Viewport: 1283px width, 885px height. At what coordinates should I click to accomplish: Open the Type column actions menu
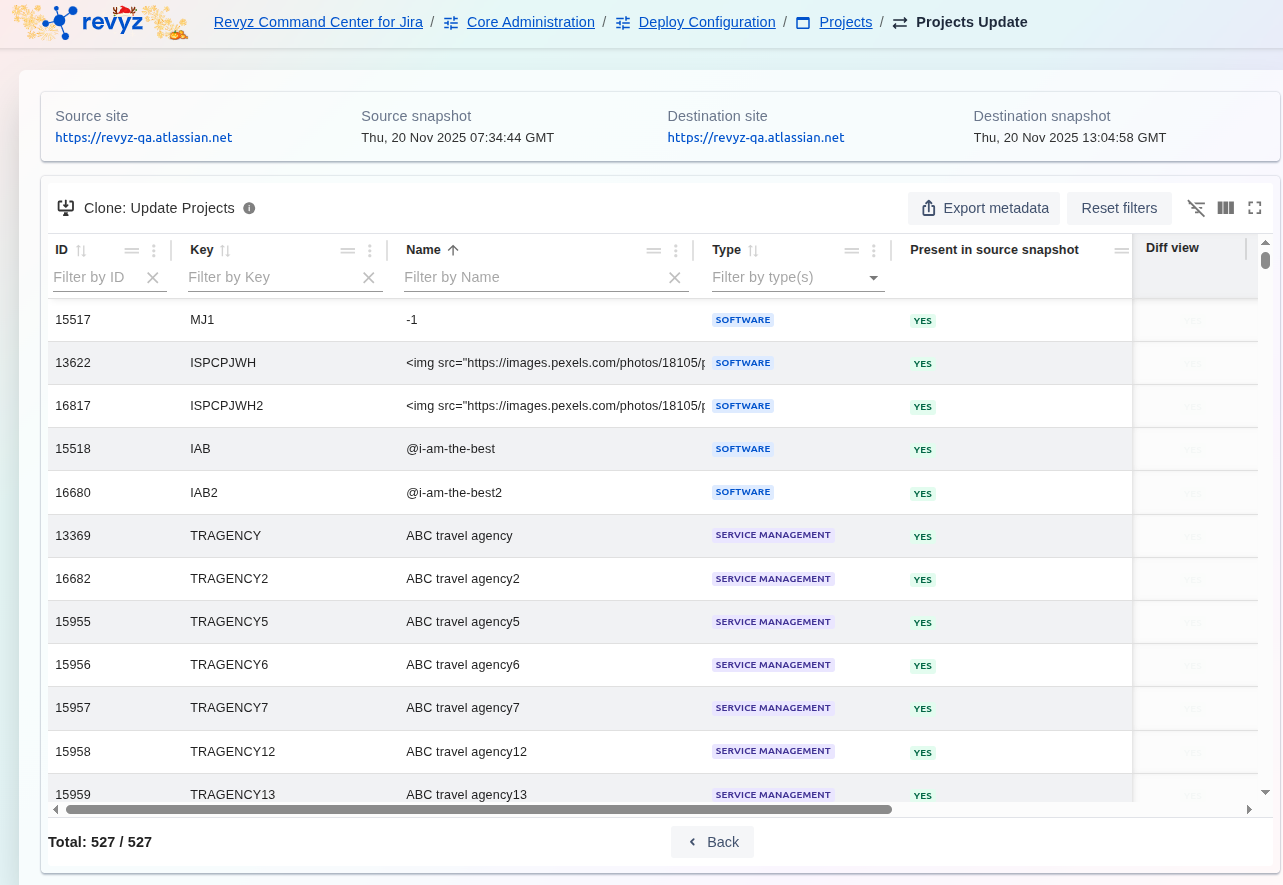pos(874,251)
